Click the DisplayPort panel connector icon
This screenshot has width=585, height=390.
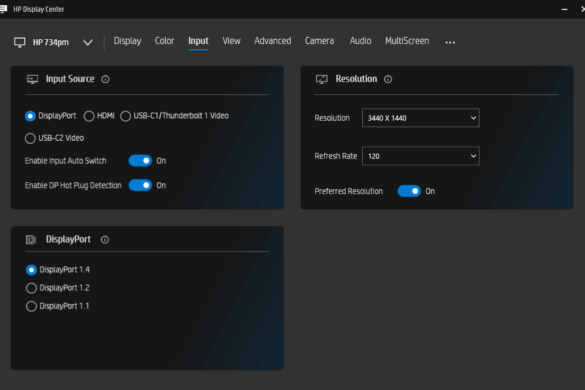click(x=31, y=240)
